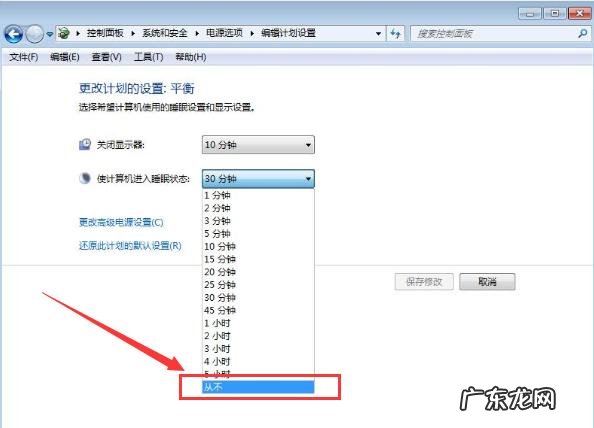Click the sleep moon icon

[85, 178]
